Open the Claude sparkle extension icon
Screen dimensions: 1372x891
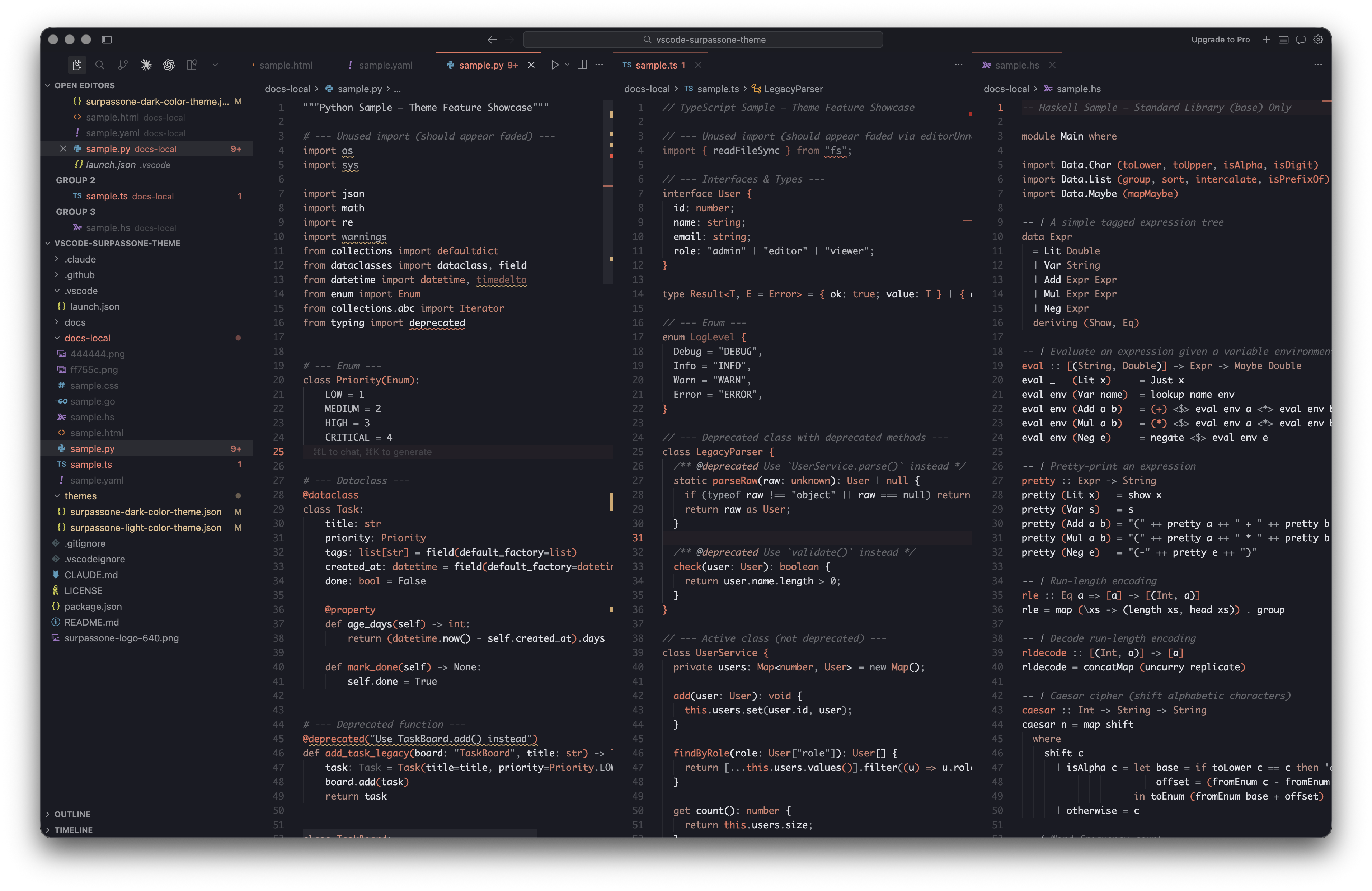(x=146, y=65)
